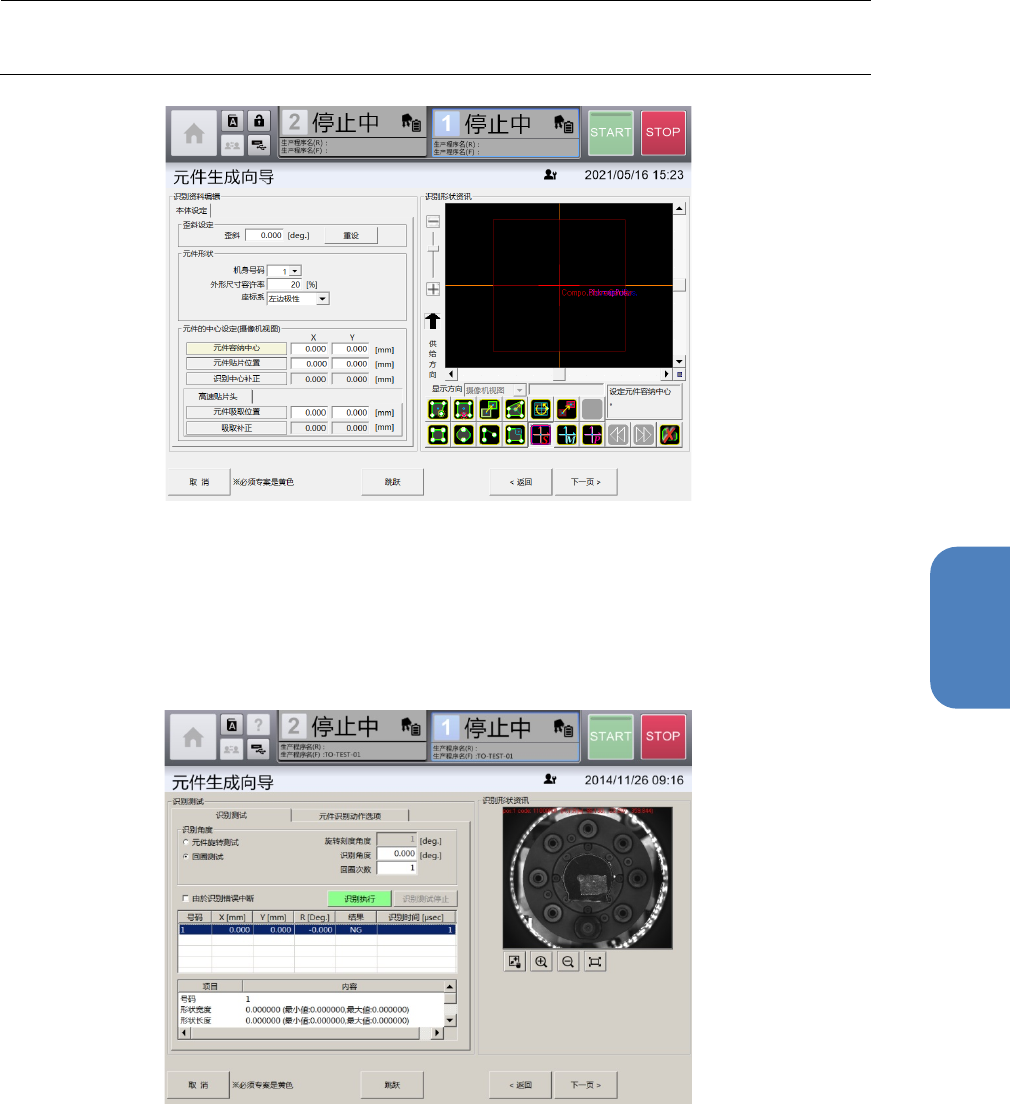The image size is (1010, 1104).
Task: Click the 歪斜 angle input field
Action: click(264, 235)
